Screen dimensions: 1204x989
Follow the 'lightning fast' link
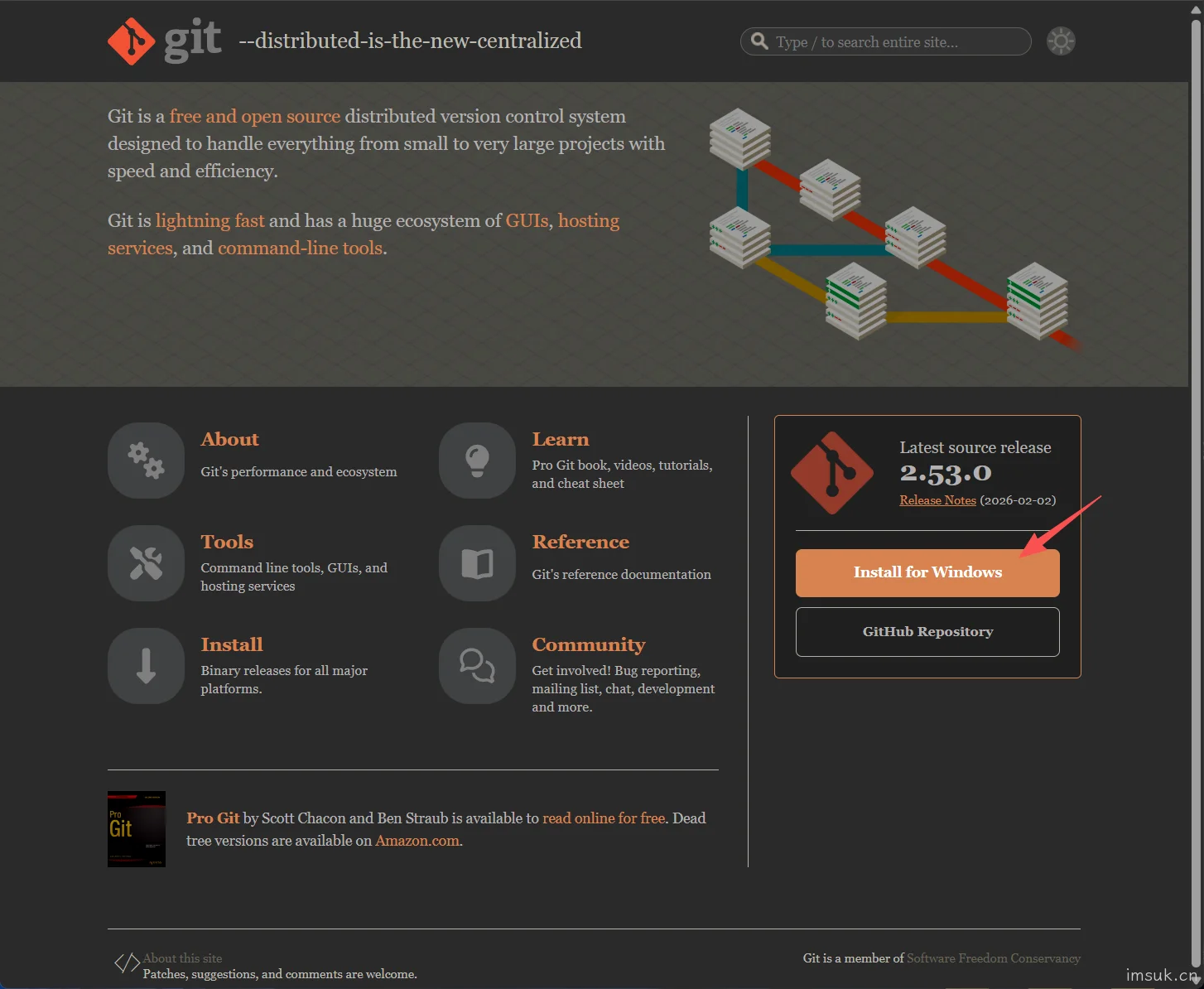210,220
